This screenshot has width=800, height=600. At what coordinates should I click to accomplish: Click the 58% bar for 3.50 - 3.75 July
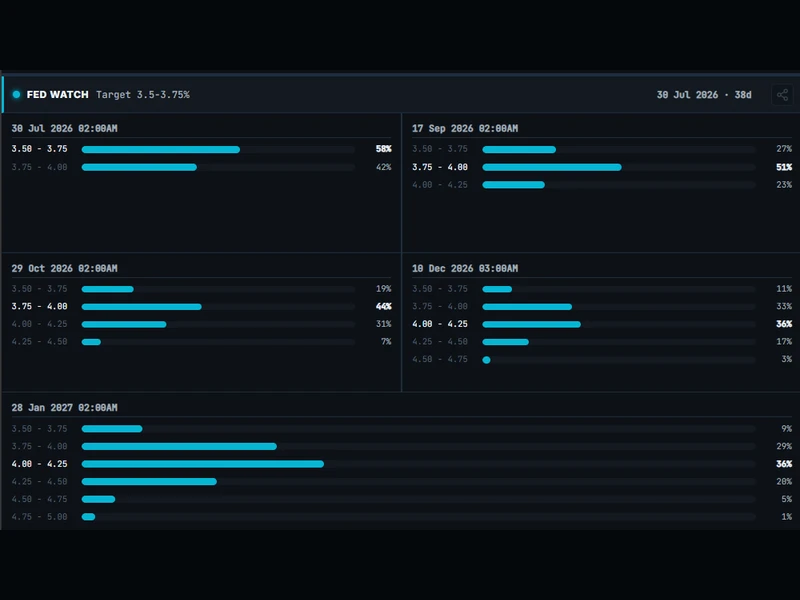coord(161,149)
